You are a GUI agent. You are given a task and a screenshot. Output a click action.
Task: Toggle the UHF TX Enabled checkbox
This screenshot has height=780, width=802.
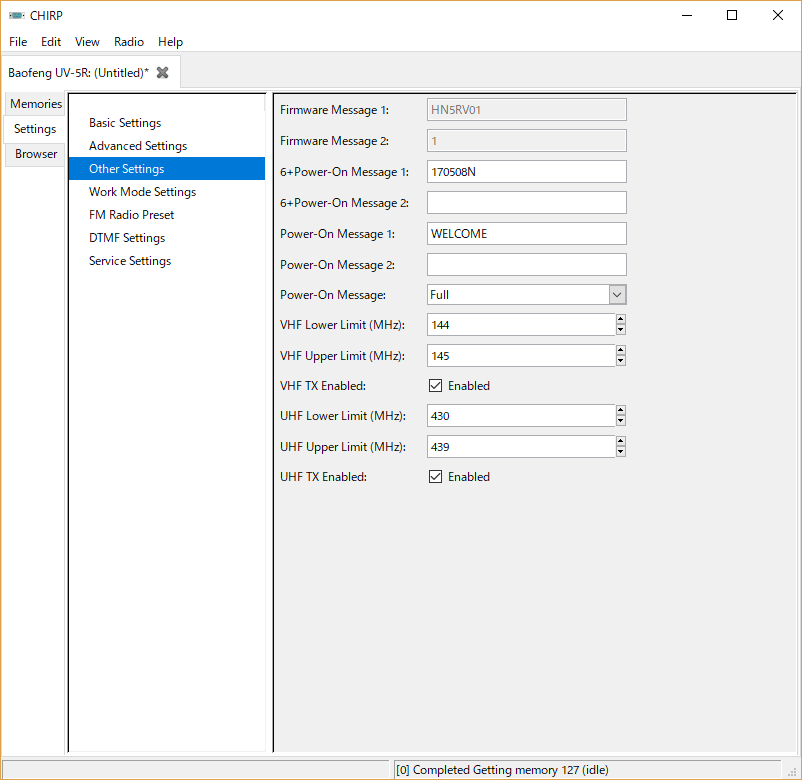[435, 477]
